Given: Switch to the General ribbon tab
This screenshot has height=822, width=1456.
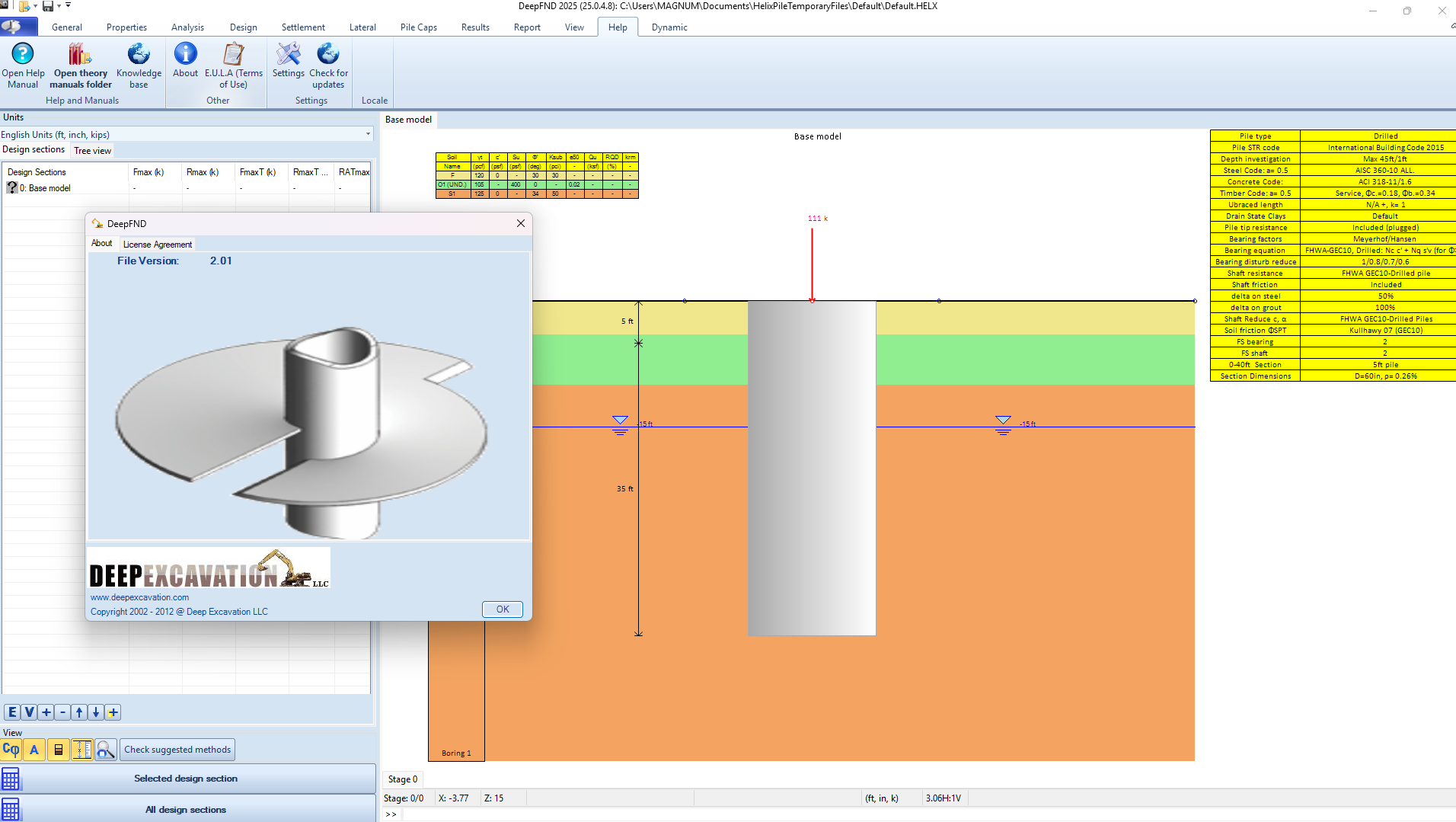Looking at the screenshot, I should tap(67, 27).
